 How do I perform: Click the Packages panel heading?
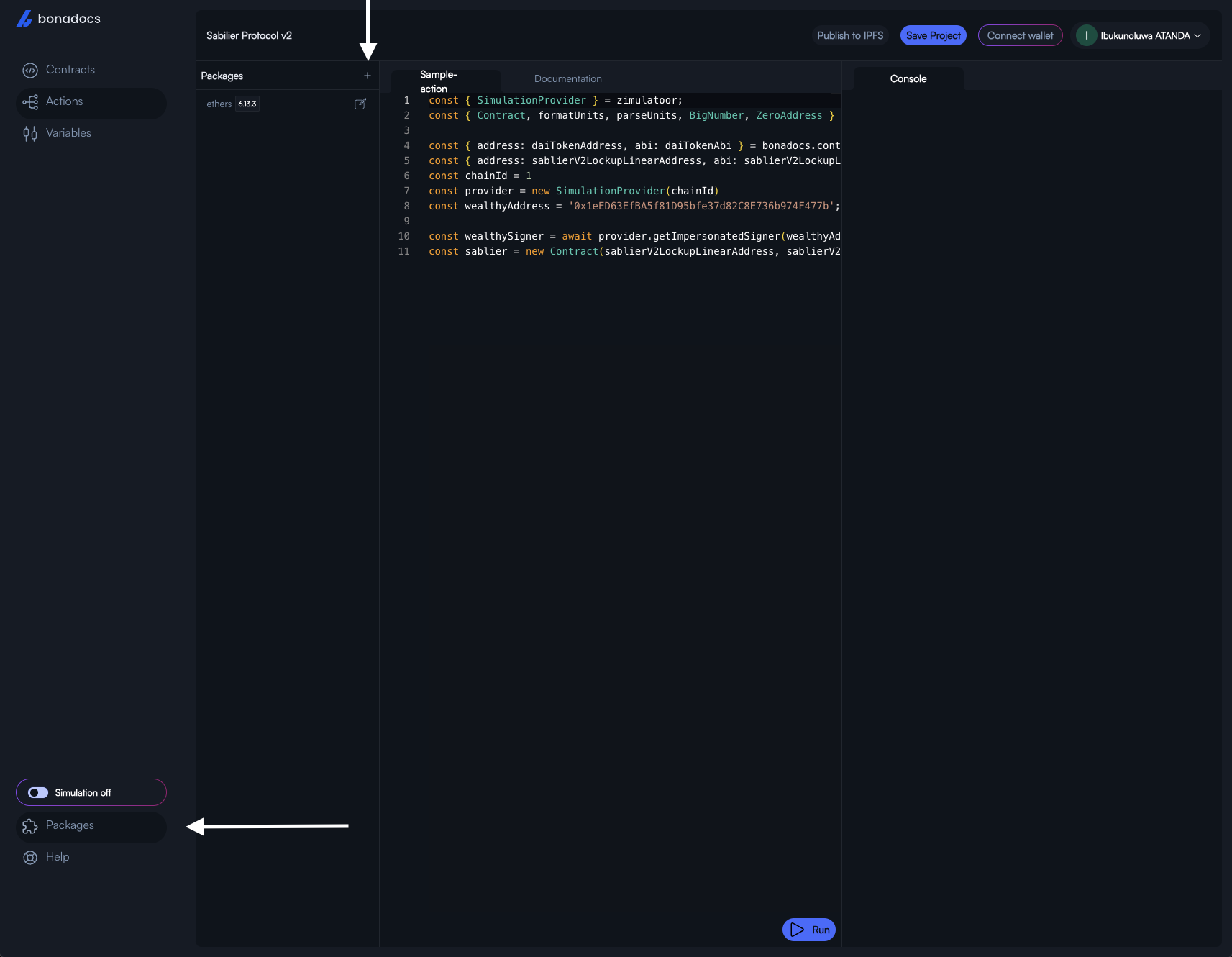click(x=222, y=76)
